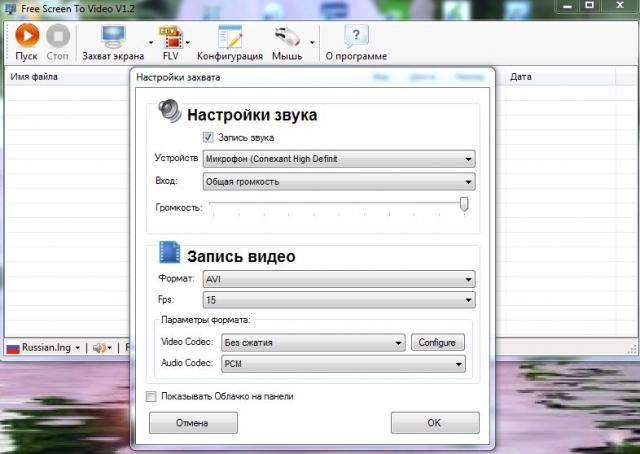640x454 pixels.
Task: Open the Захват экрана dropdown arrow
Action: pos(151,42)
